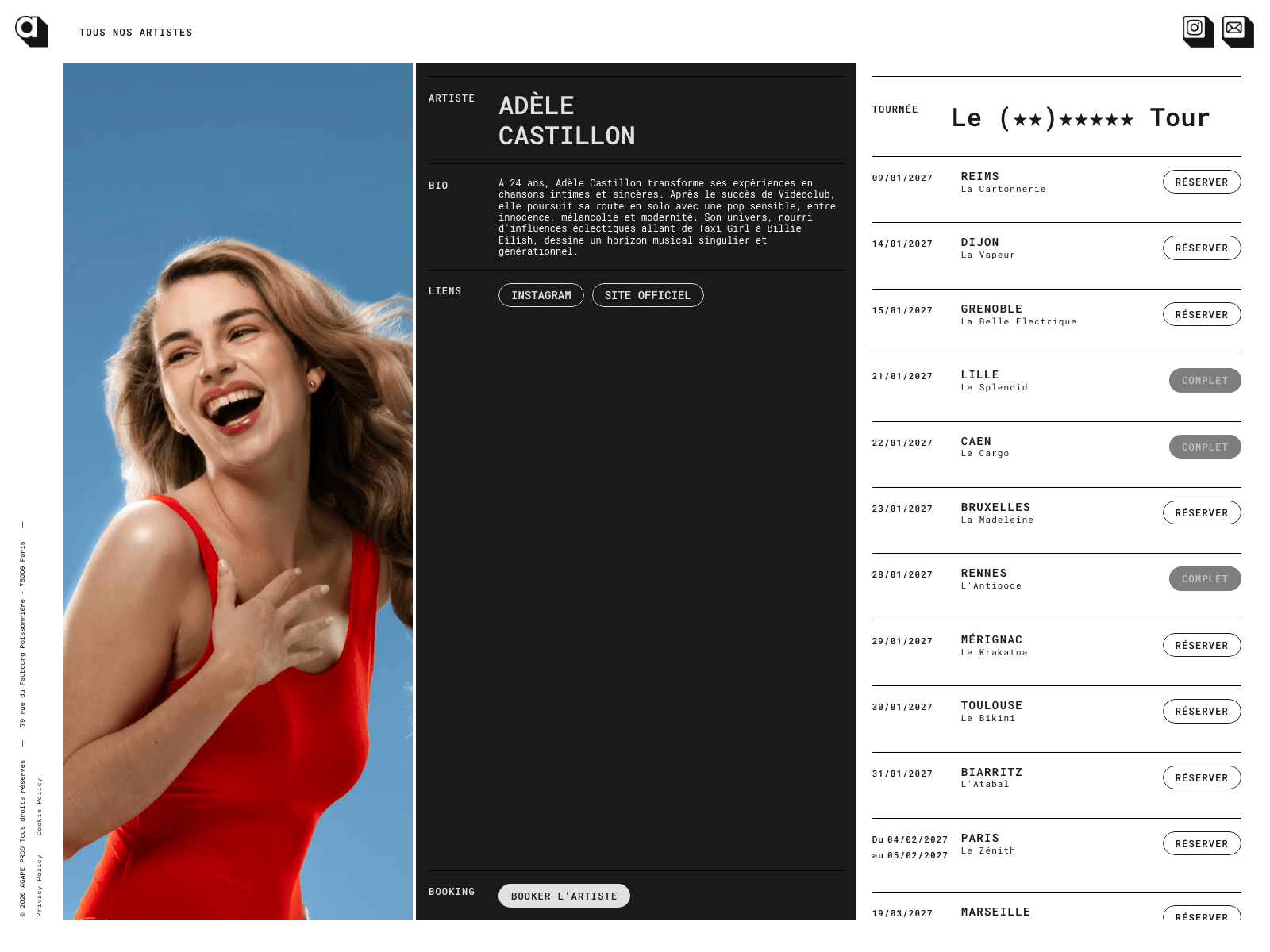The image size is (1270, 952).
Task: Click Complet button for Caen
Action: click(x=1205, y=447)
